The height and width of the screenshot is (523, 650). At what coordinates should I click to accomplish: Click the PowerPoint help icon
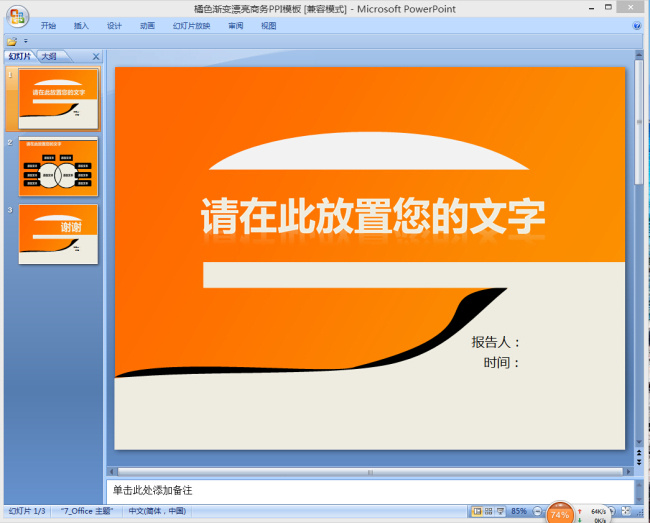point(637,26)
